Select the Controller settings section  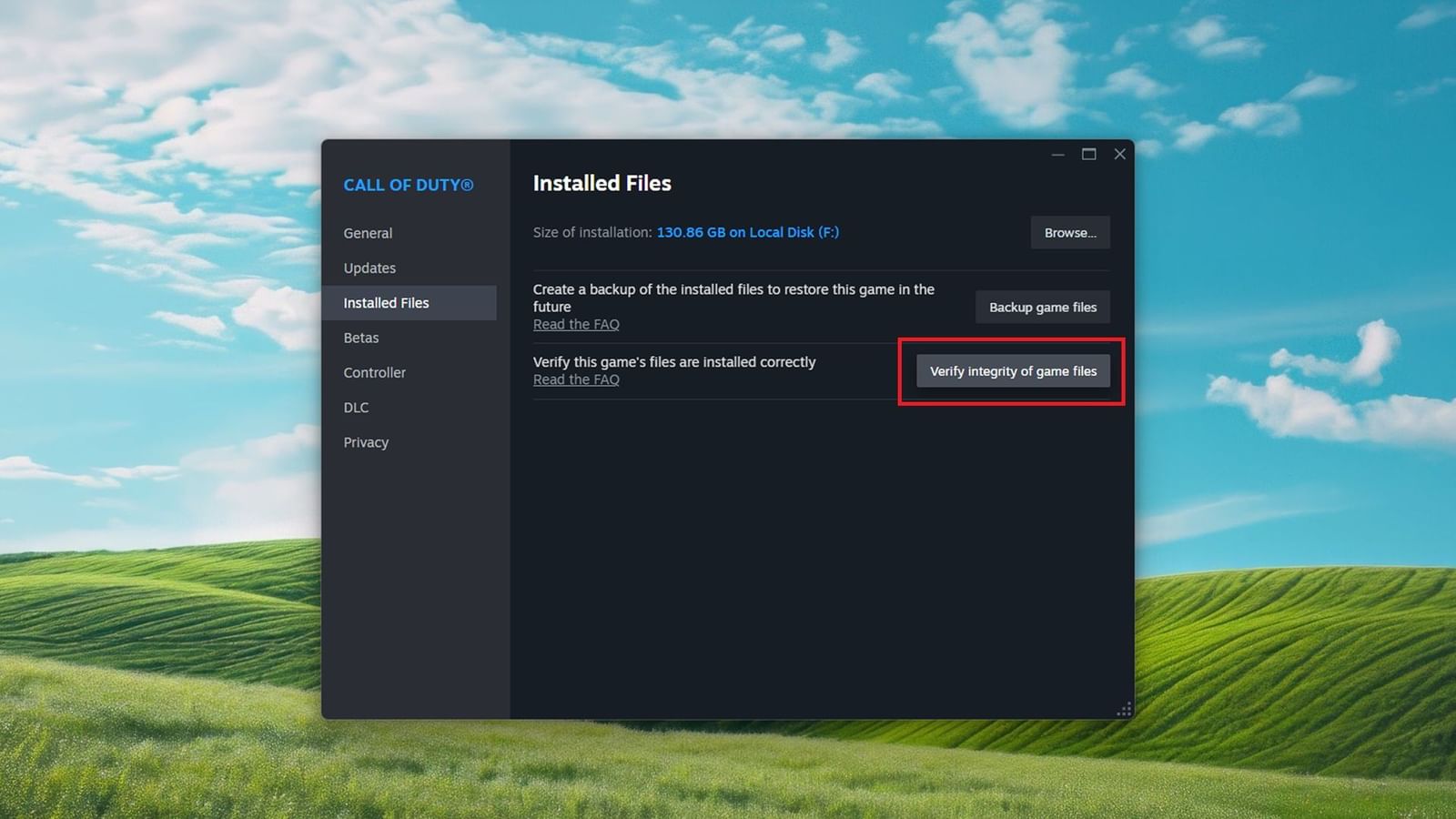tap(374, 372)
